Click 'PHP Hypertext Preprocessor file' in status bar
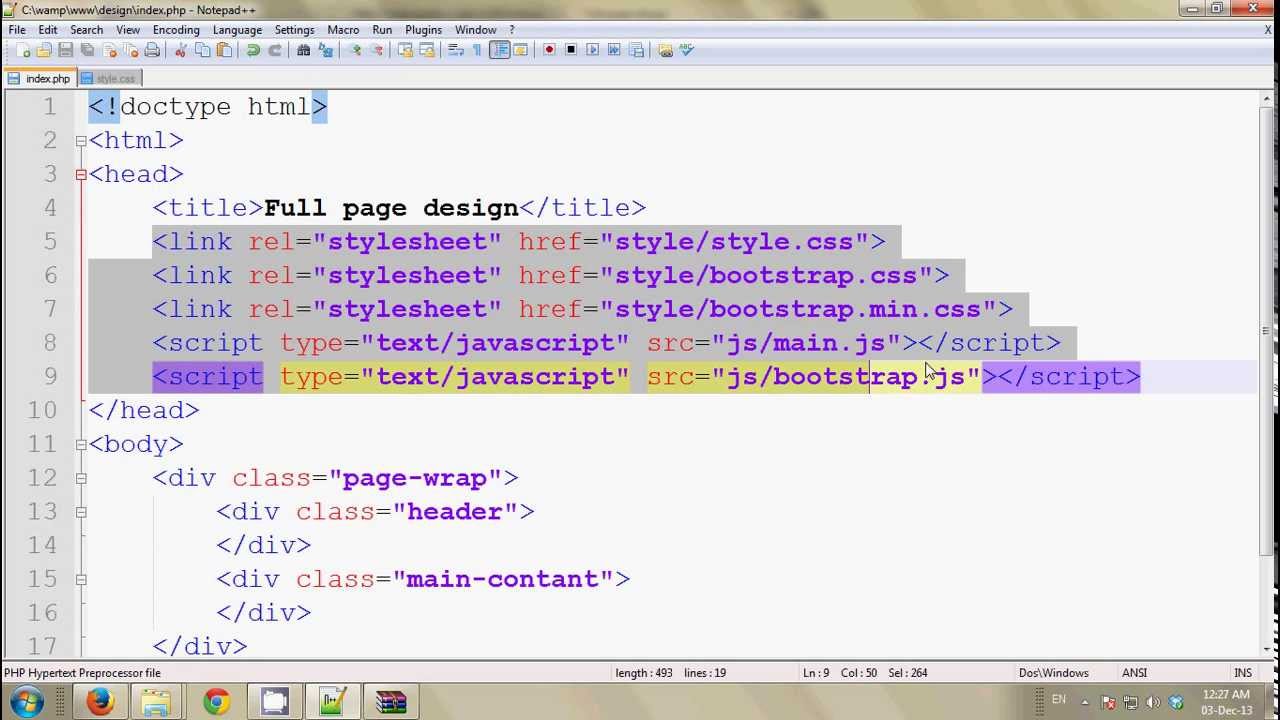The width and height of the screenshot is (1280, 720). pos(82,673)
